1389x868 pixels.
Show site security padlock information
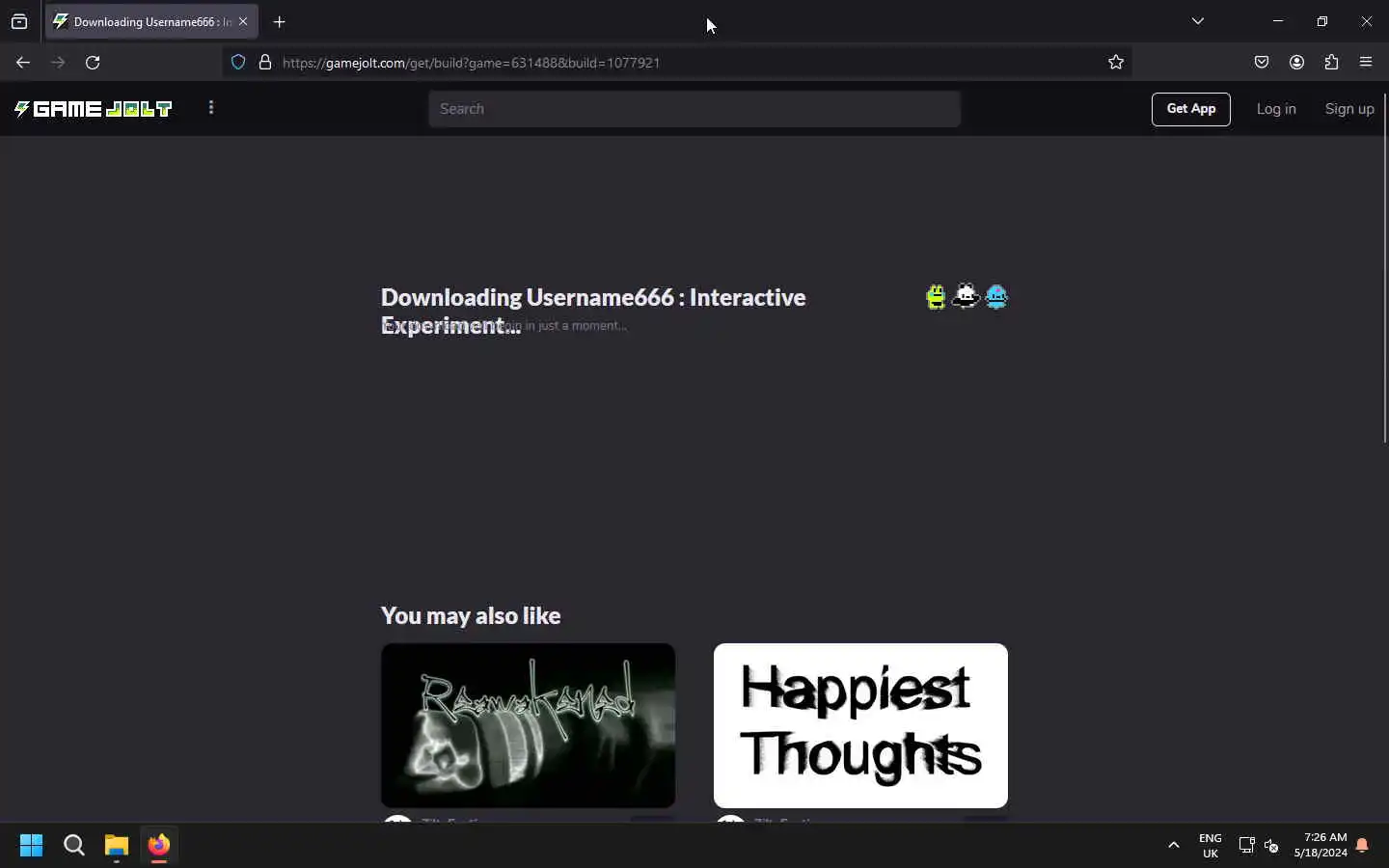(x=265, y=63)
